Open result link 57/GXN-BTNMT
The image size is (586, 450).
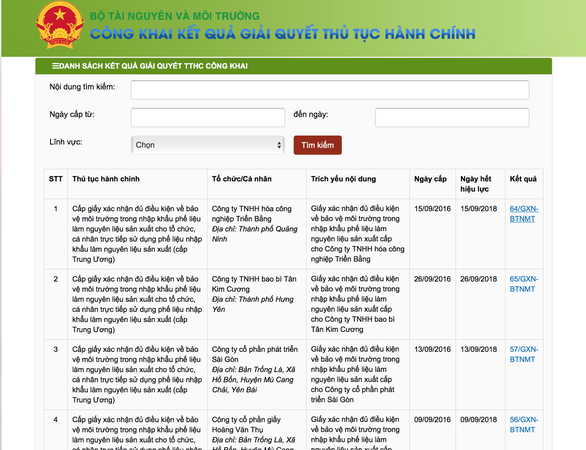pyautogui.click(x=524, y=354)
